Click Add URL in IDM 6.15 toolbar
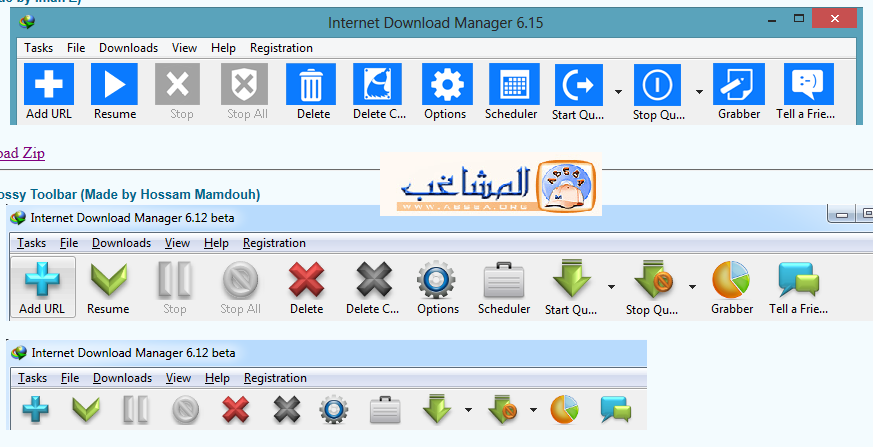 [x=49, y=92]
